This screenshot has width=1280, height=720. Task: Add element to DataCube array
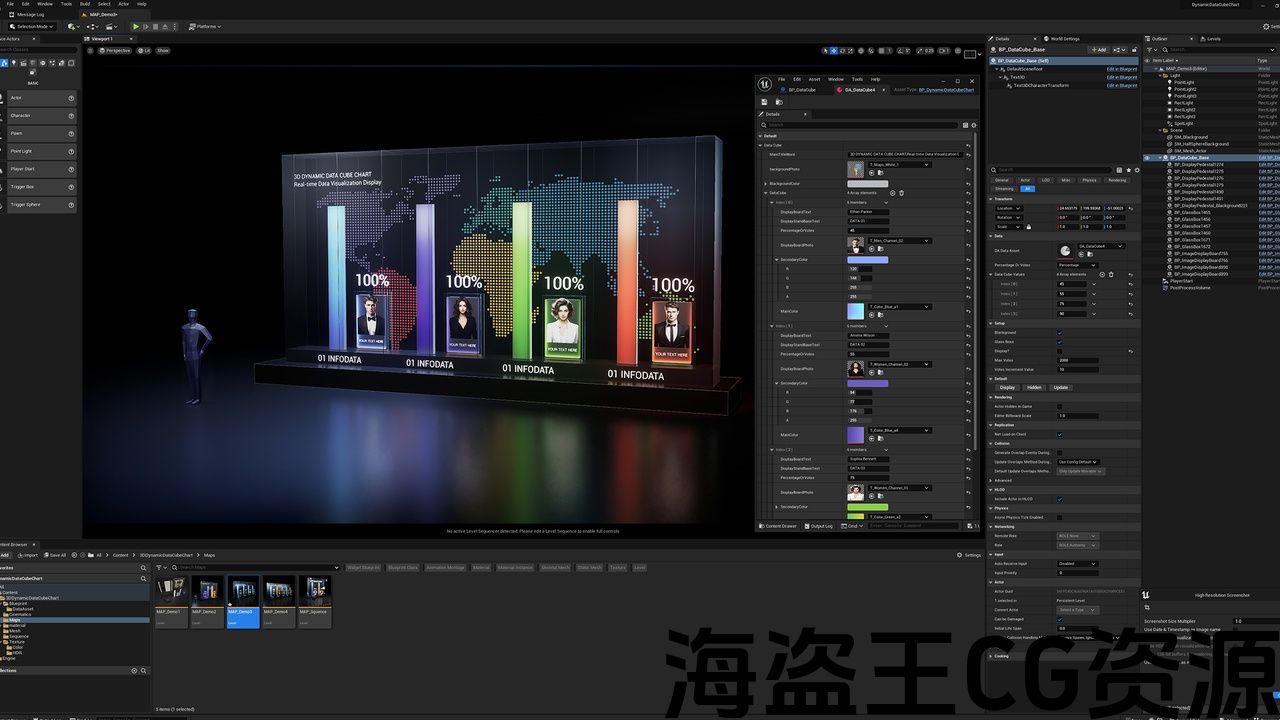tap(893, 193)
